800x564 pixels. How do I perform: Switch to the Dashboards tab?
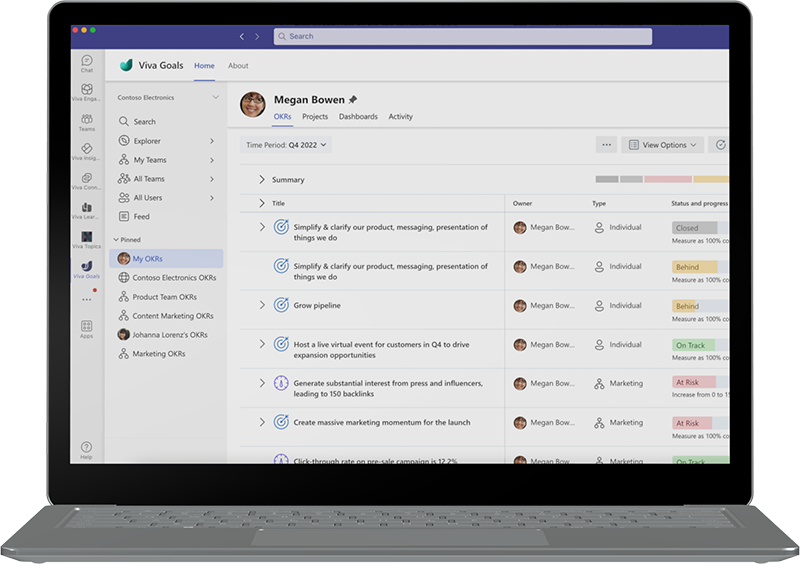tap(358, 117)
